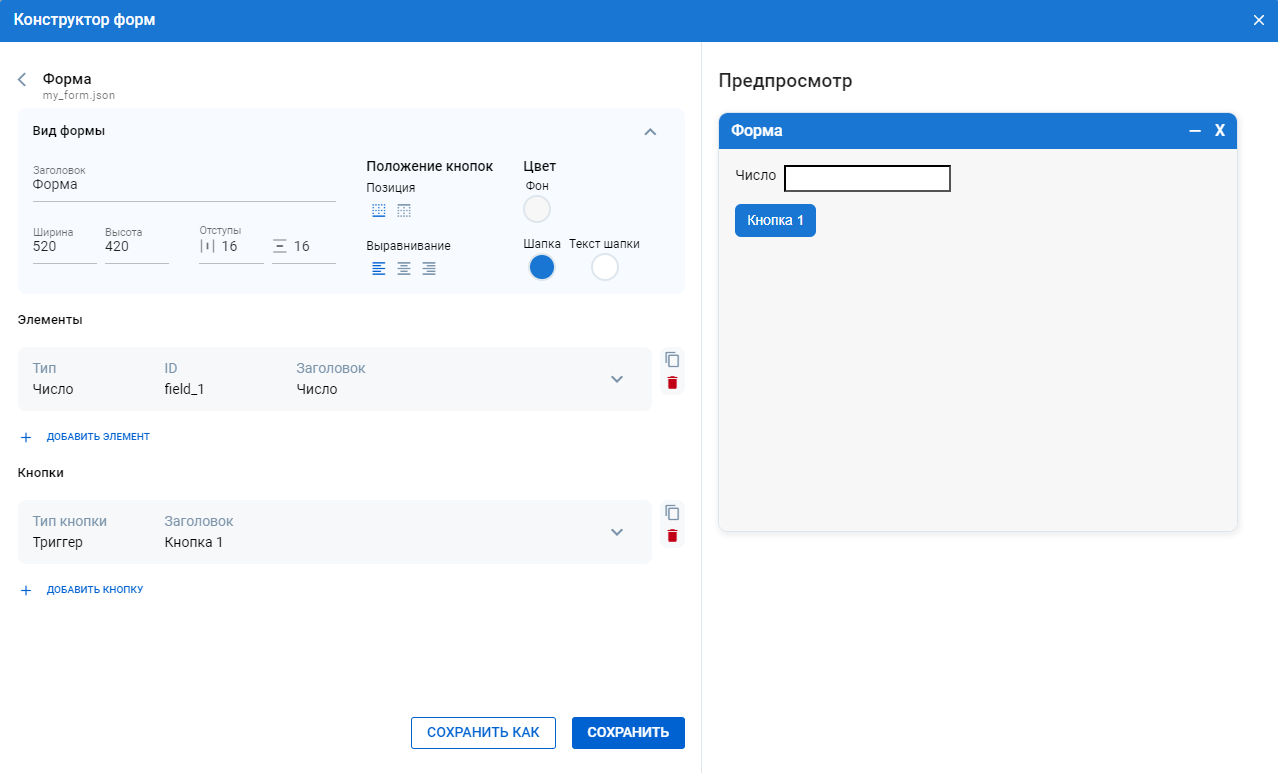1278x775 pixels.
Task: Collapse the Вид формы section
Action: point(650,131)
